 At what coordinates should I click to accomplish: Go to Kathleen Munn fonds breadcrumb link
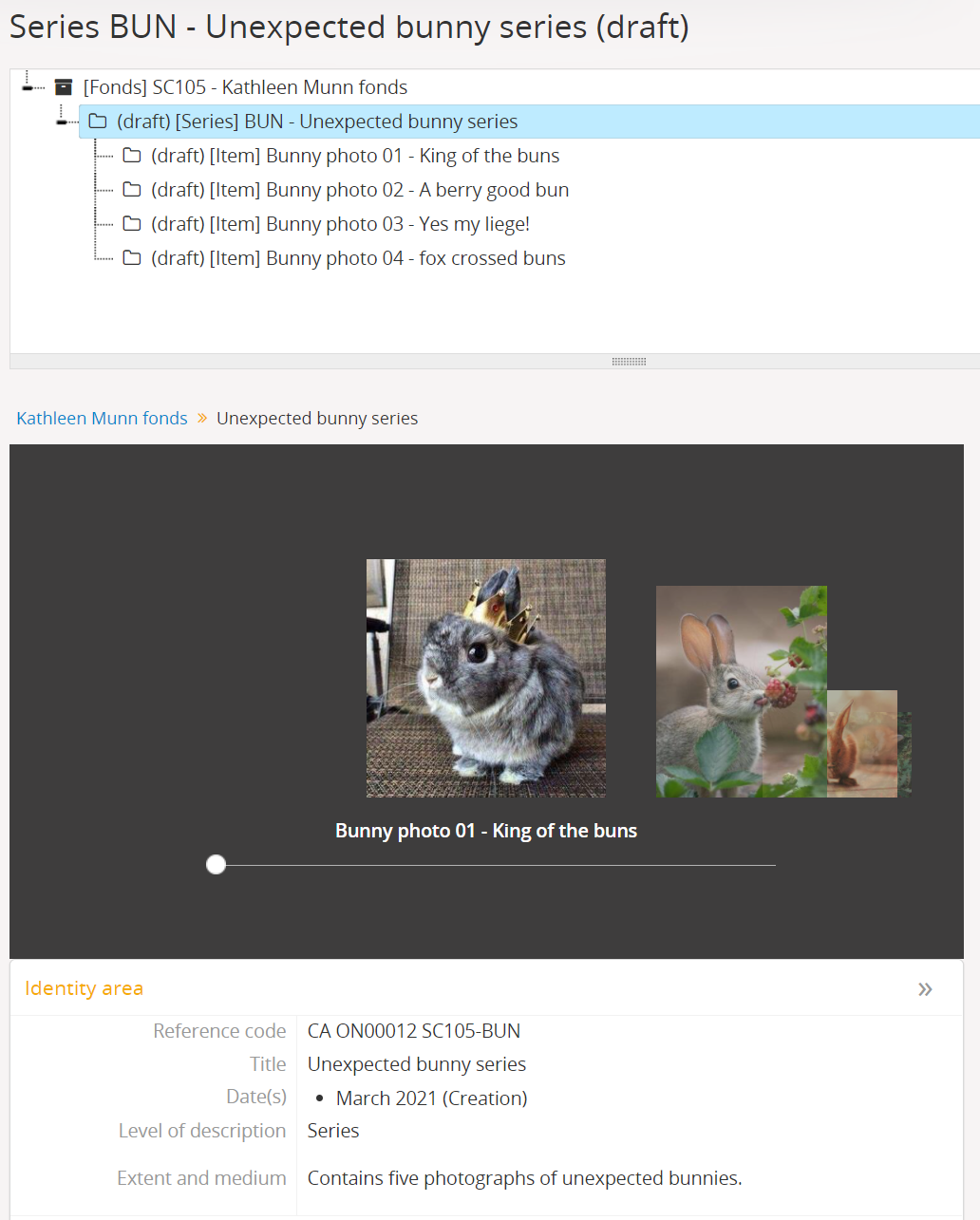tap(102, 419)
